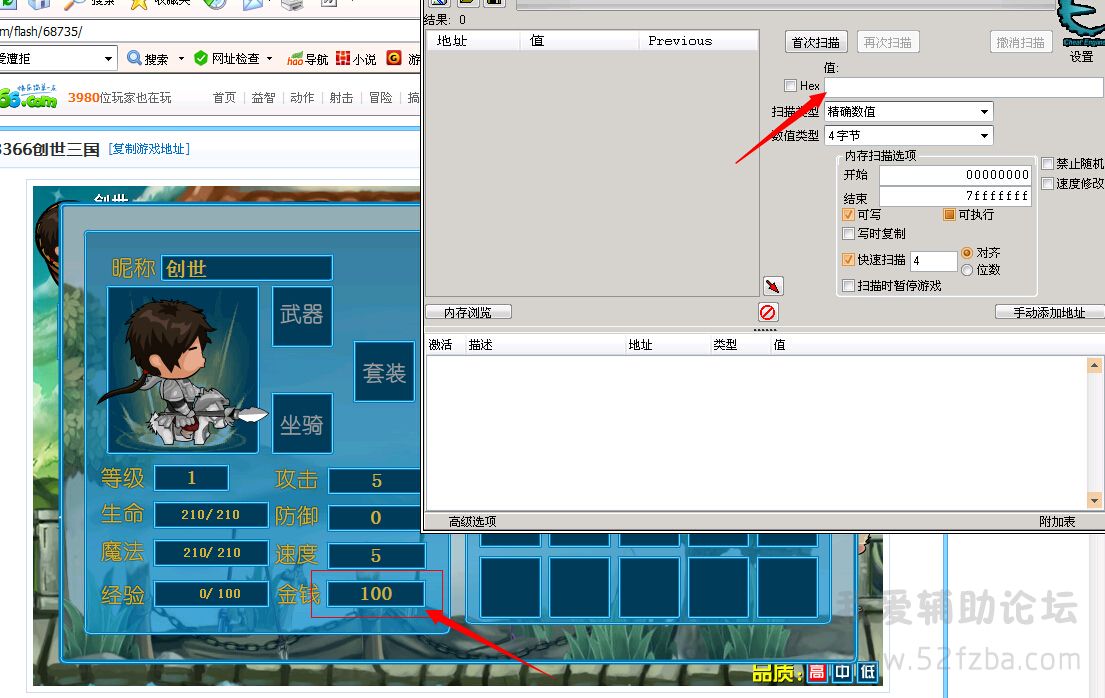
Task: Open the 动作 game category
Action: [302, 97]
